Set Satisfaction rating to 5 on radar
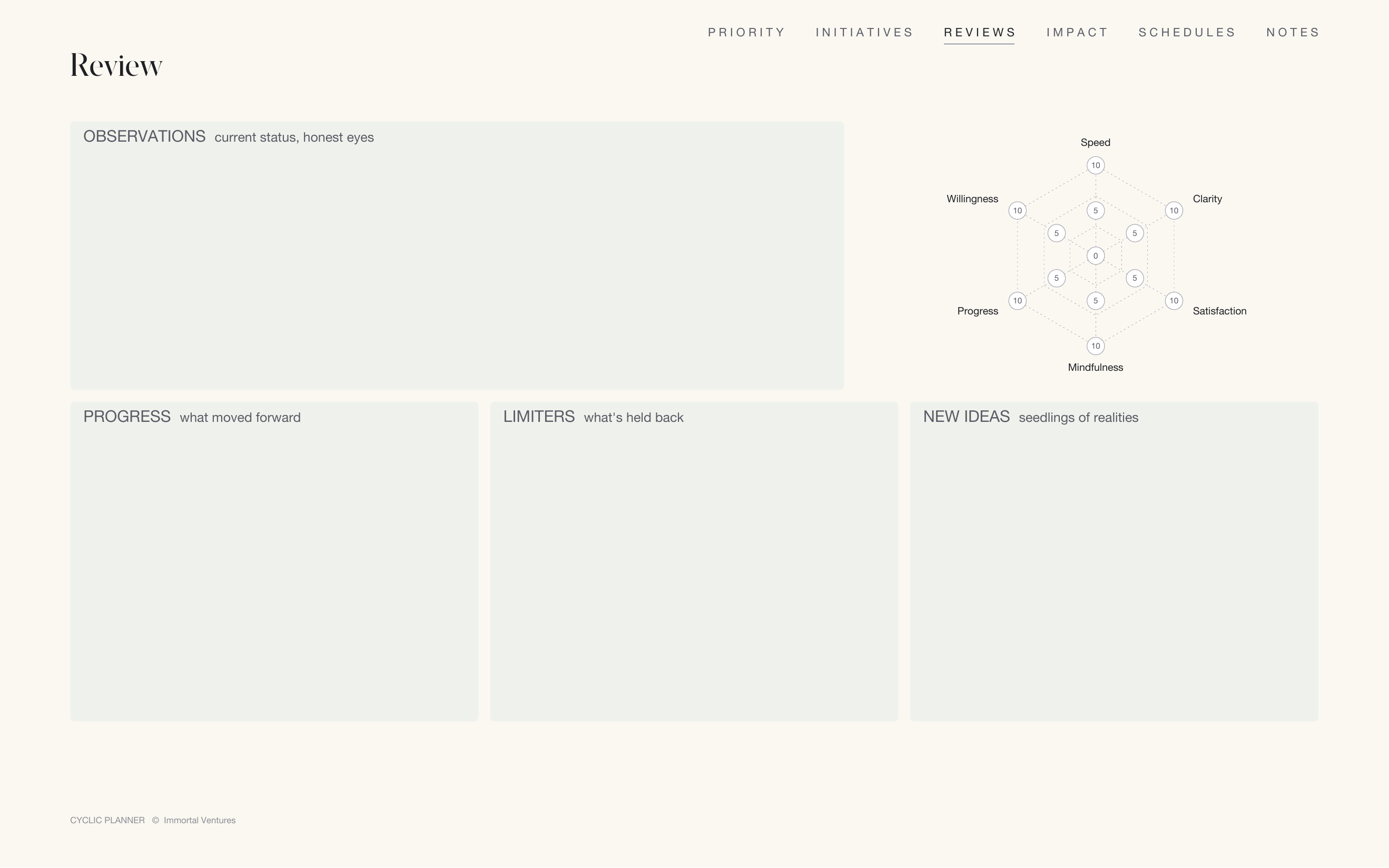Image resolution: width=1389 pixels, height=868 pixels. pos(1135,279)
